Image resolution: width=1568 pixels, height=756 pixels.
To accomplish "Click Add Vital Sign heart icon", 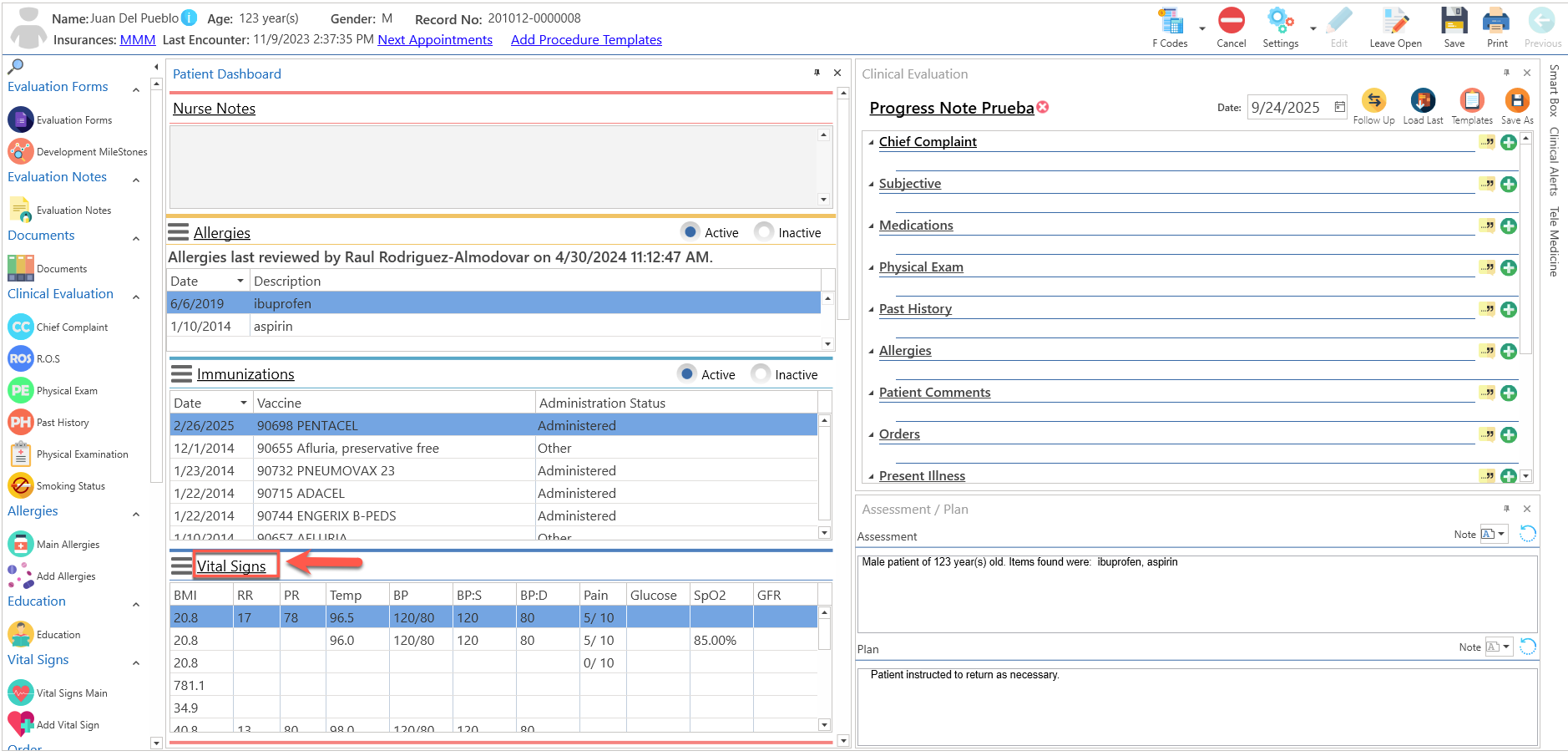I will (21, 723).
